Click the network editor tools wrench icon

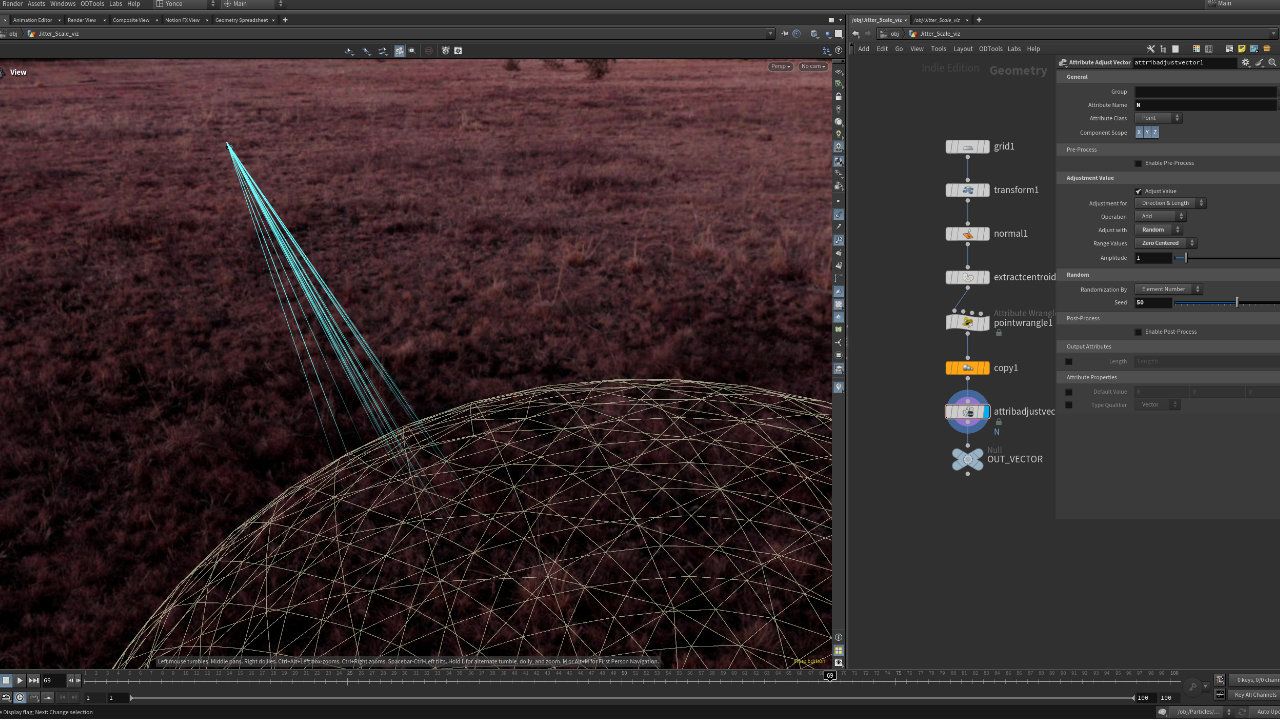click(x=1151, y=48)
